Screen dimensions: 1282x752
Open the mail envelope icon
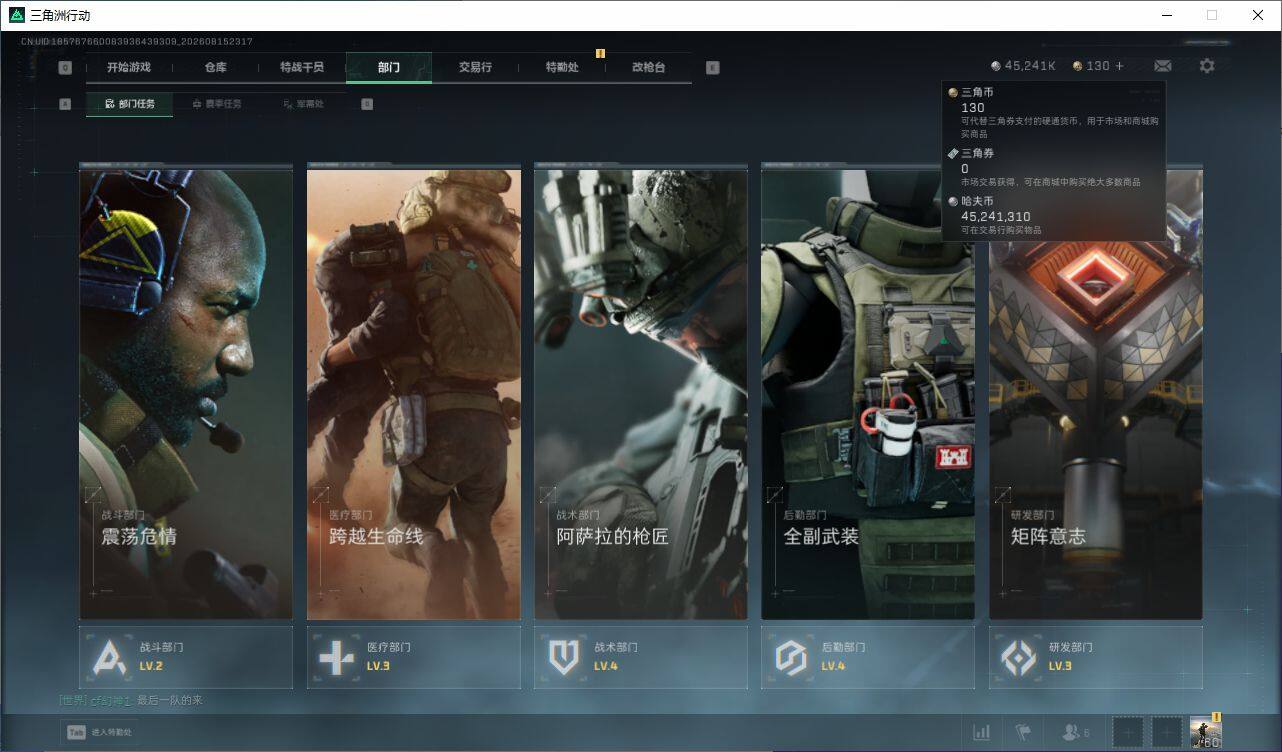coord(1162,66)
